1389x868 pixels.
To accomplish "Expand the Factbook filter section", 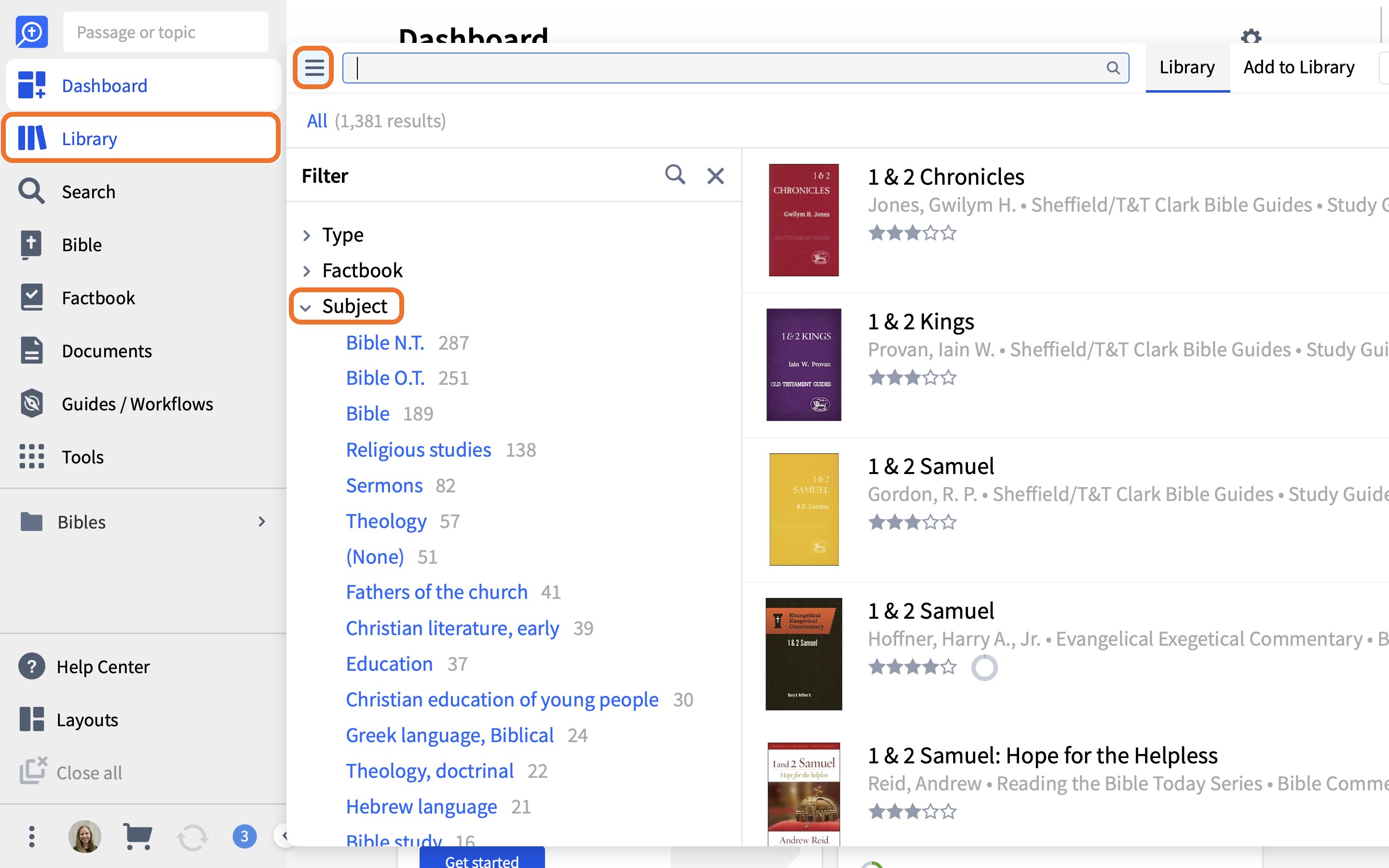I will point(307,271).
